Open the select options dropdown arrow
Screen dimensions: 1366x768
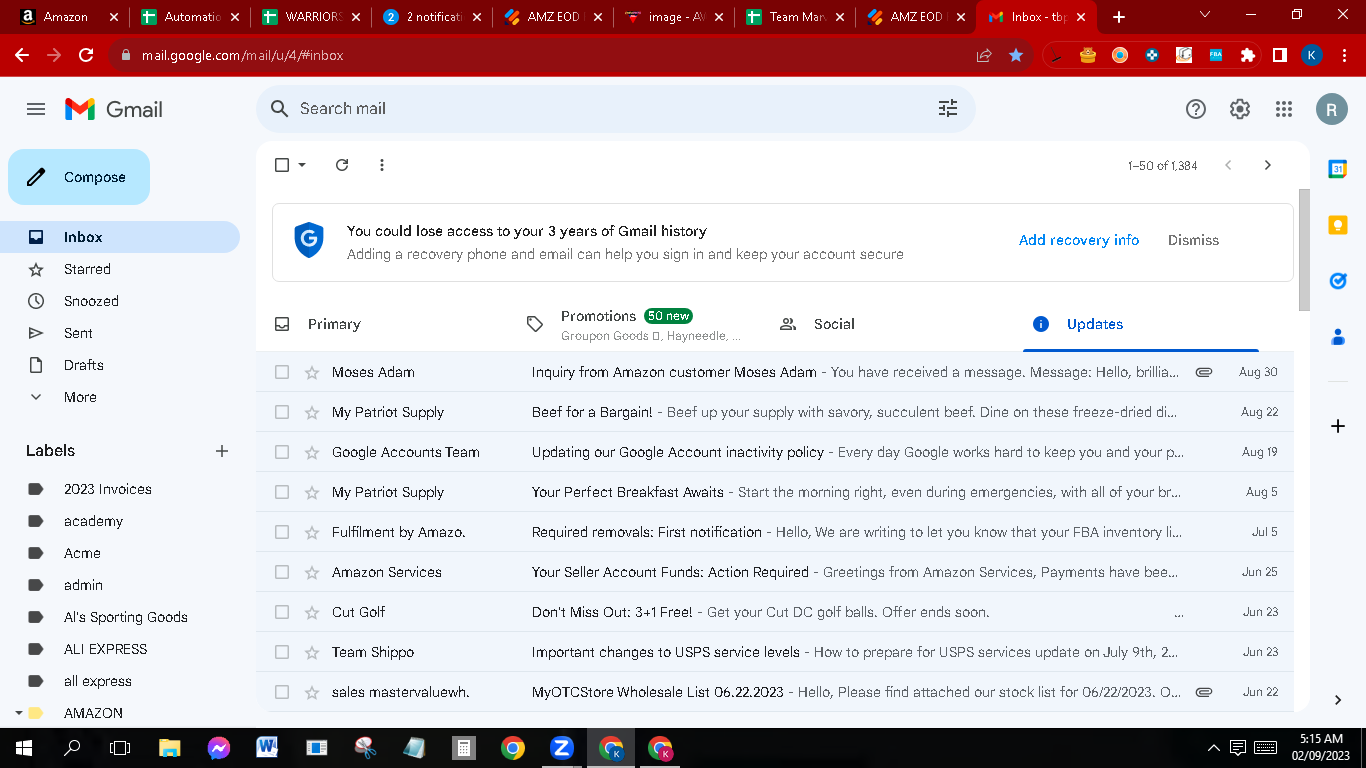[302, 165]
